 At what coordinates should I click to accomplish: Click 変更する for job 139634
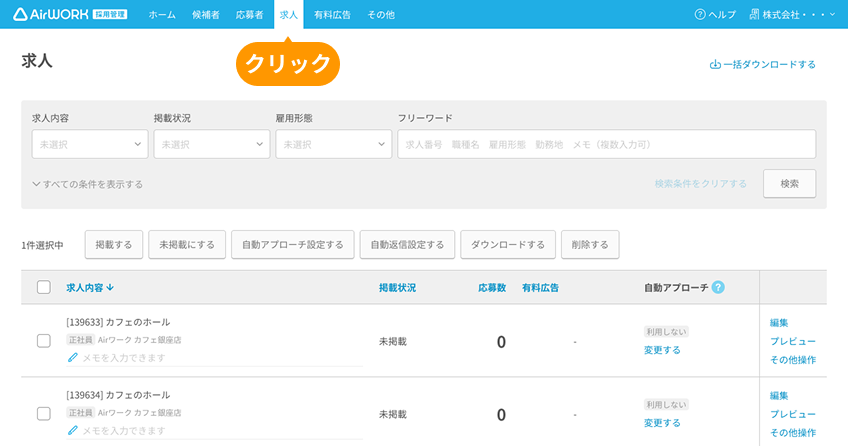(x=662, y=423)
